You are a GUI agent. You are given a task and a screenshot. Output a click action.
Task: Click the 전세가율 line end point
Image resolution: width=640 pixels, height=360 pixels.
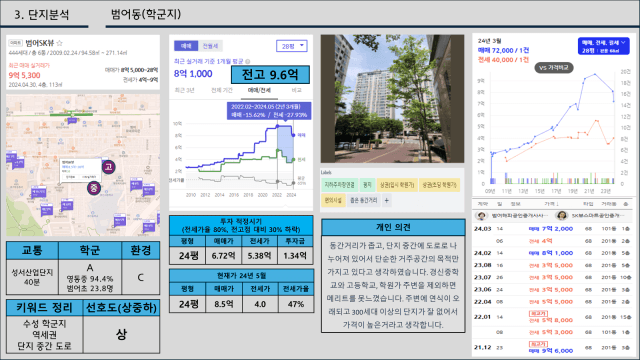click(x=293, y=183)
